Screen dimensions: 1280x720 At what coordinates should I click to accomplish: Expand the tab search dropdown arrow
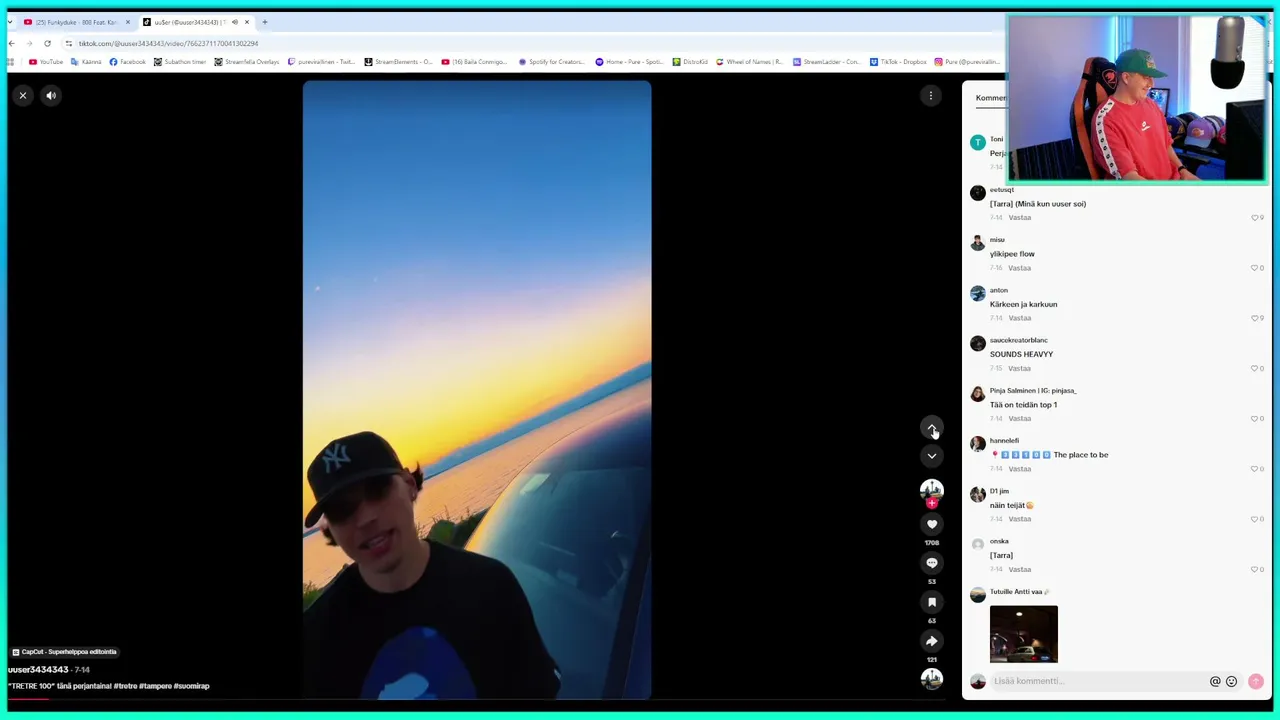coord(11,22)
